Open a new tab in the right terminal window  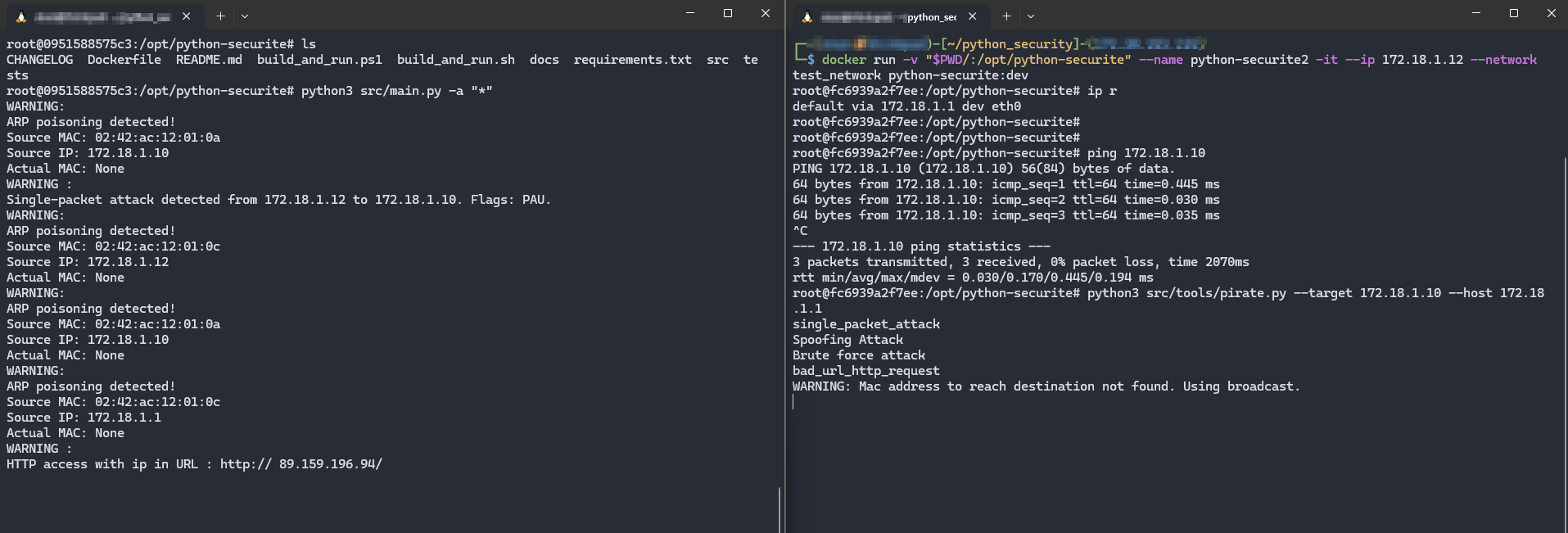[x=1006, y=16]
